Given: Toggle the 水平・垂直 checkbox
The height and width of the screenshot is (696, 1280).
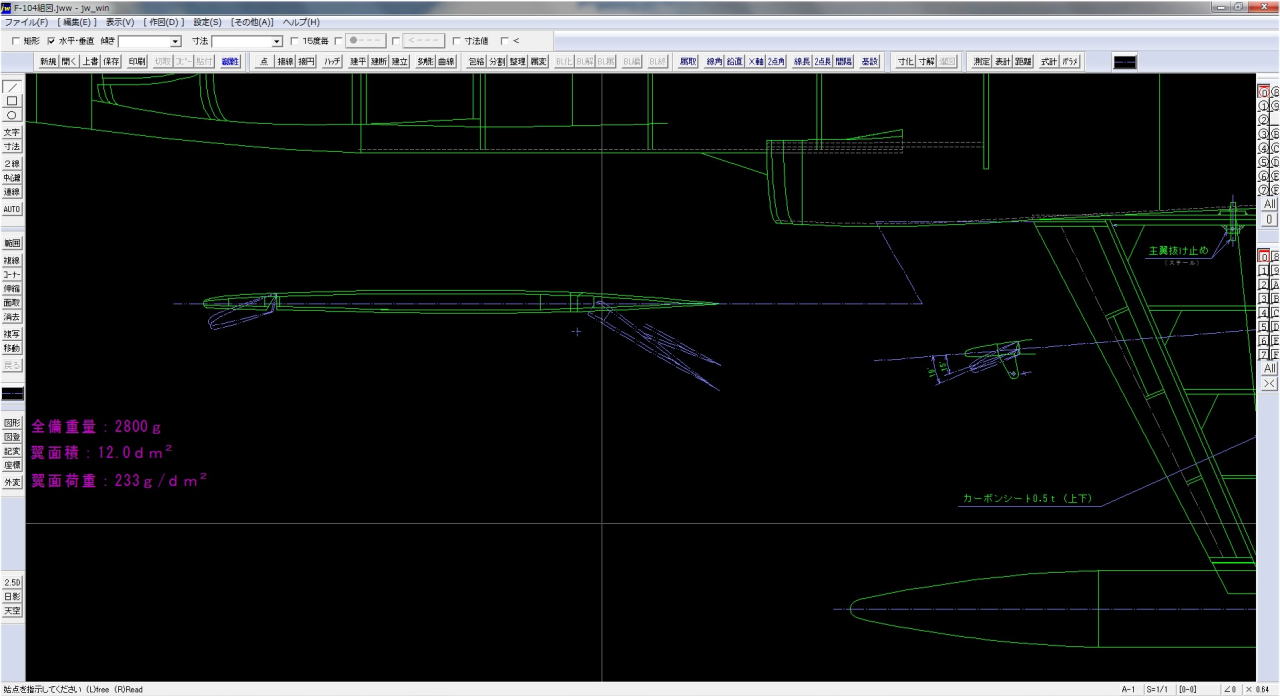Looking at the screenshot, I should [52, 41].
